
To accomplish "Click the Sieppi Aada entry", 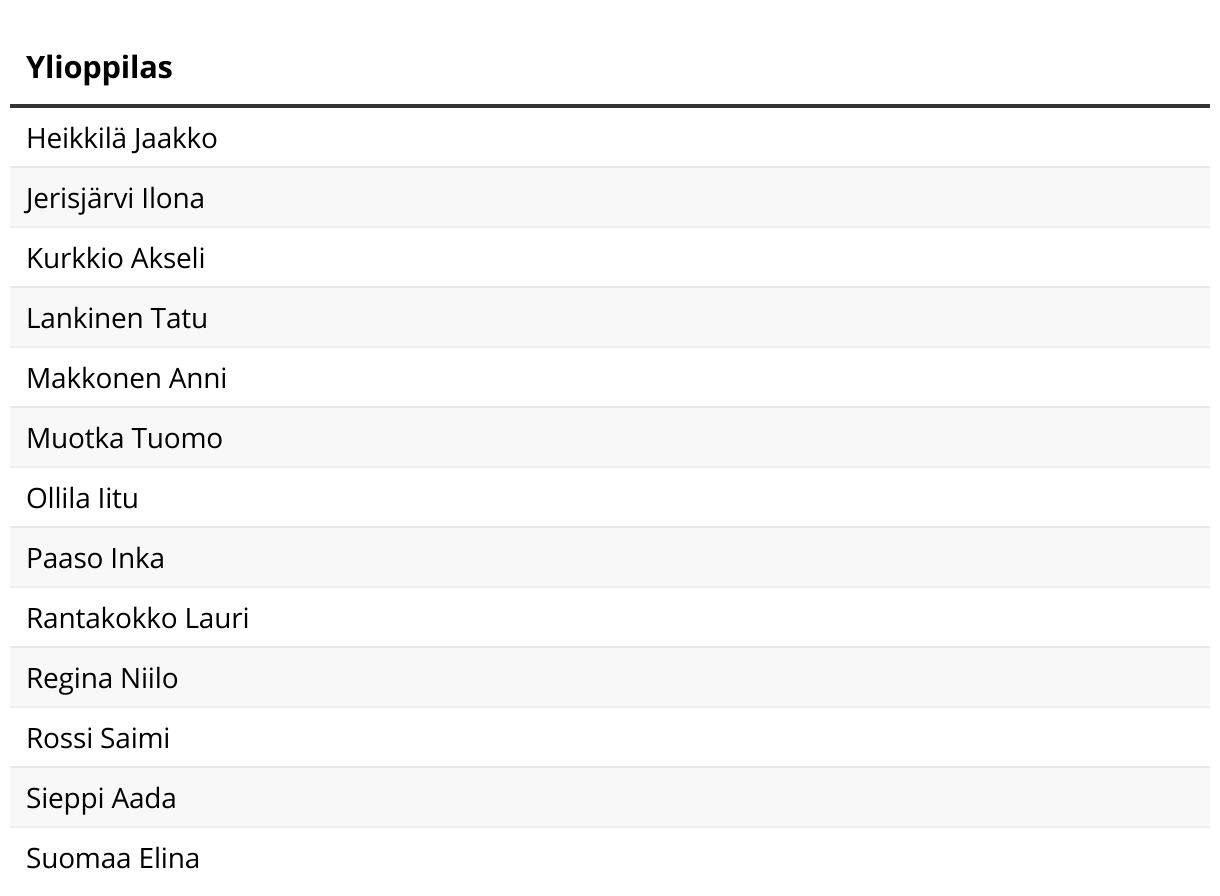I will (101, 798).
